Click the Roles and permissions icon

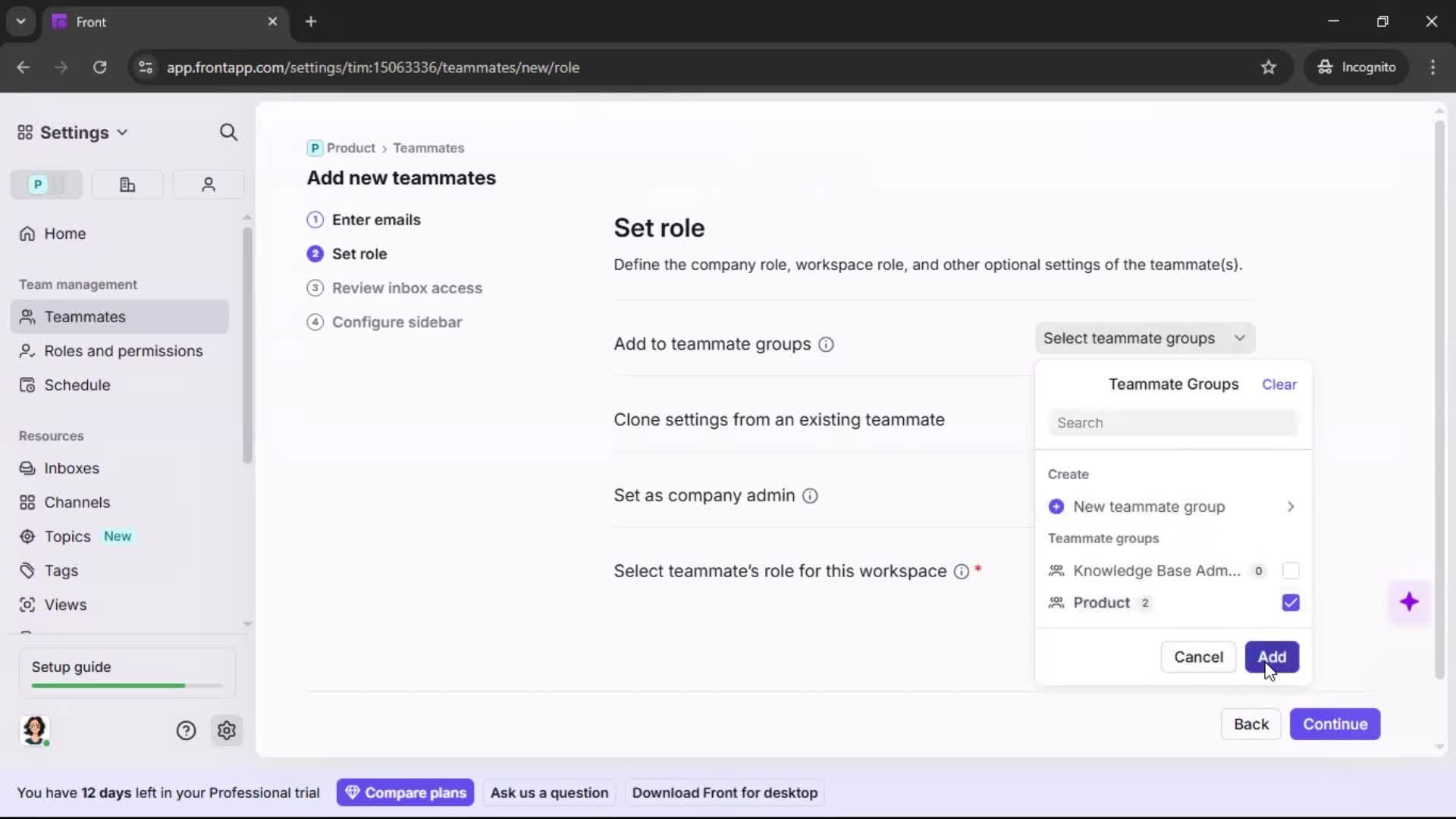27,351
